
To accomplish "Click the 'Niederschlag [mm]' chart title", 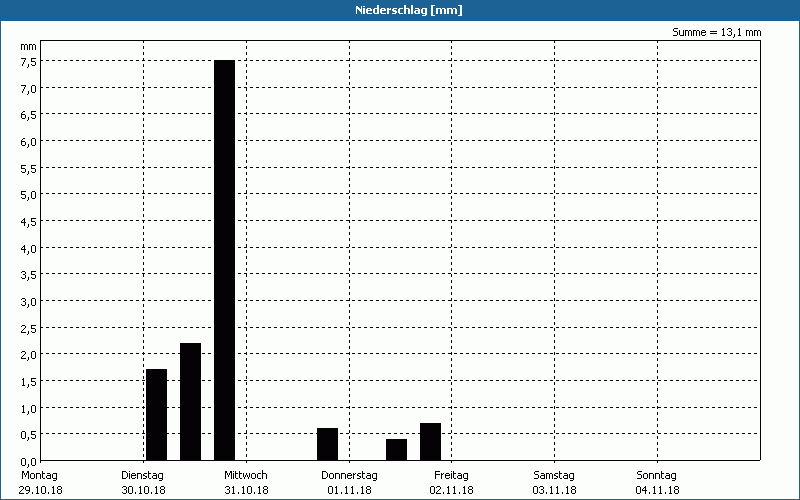I will pyautogui.click(x=409, y=10).
